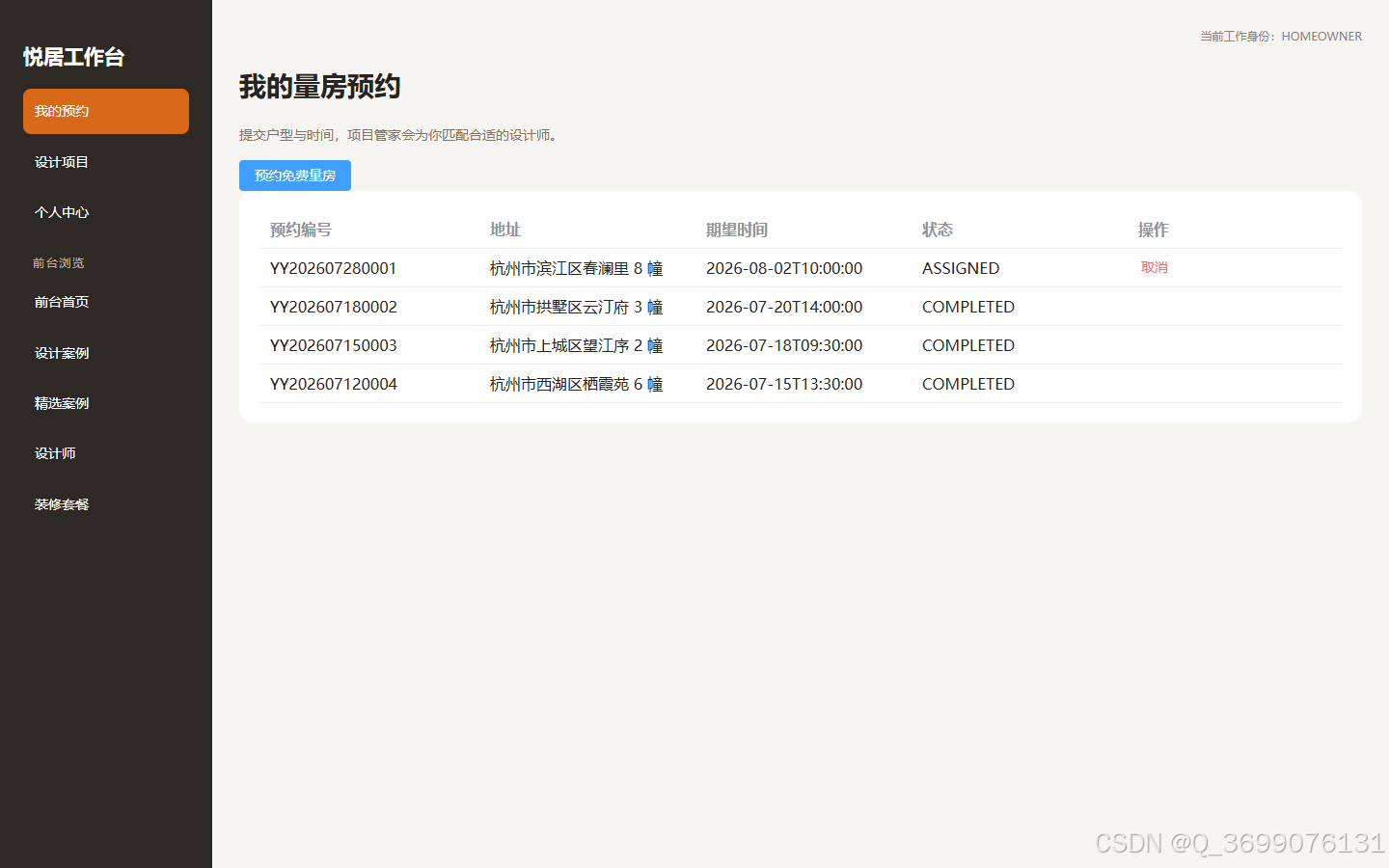Click the time 2026-07-18T09:30:00
The height and width of the screenshot is (868, 1389).
(x=784, y=345)
